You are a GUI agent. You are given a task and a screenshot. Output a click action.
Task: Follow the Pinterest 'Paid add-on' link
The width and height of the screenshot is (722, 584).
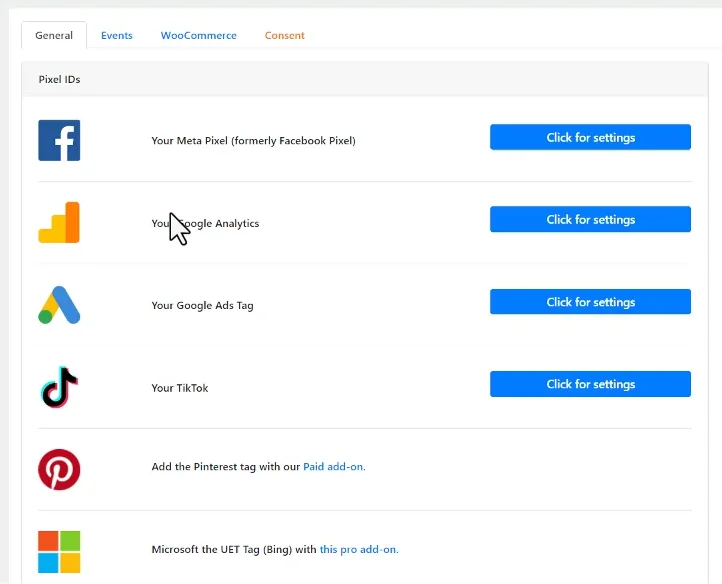coord(334,467)
